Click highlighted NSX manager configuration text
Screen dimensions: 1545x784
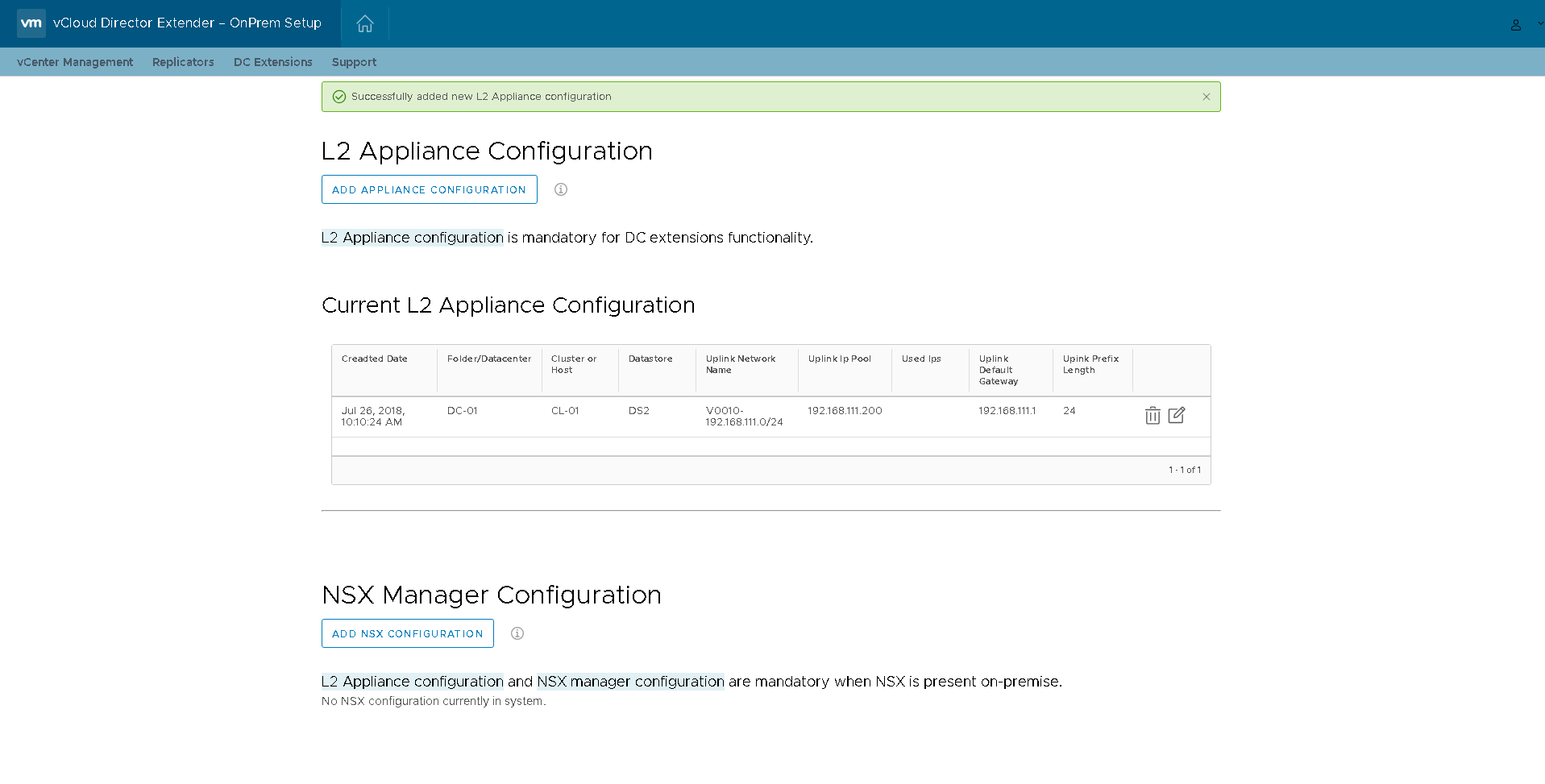click(x=631, y=682)
